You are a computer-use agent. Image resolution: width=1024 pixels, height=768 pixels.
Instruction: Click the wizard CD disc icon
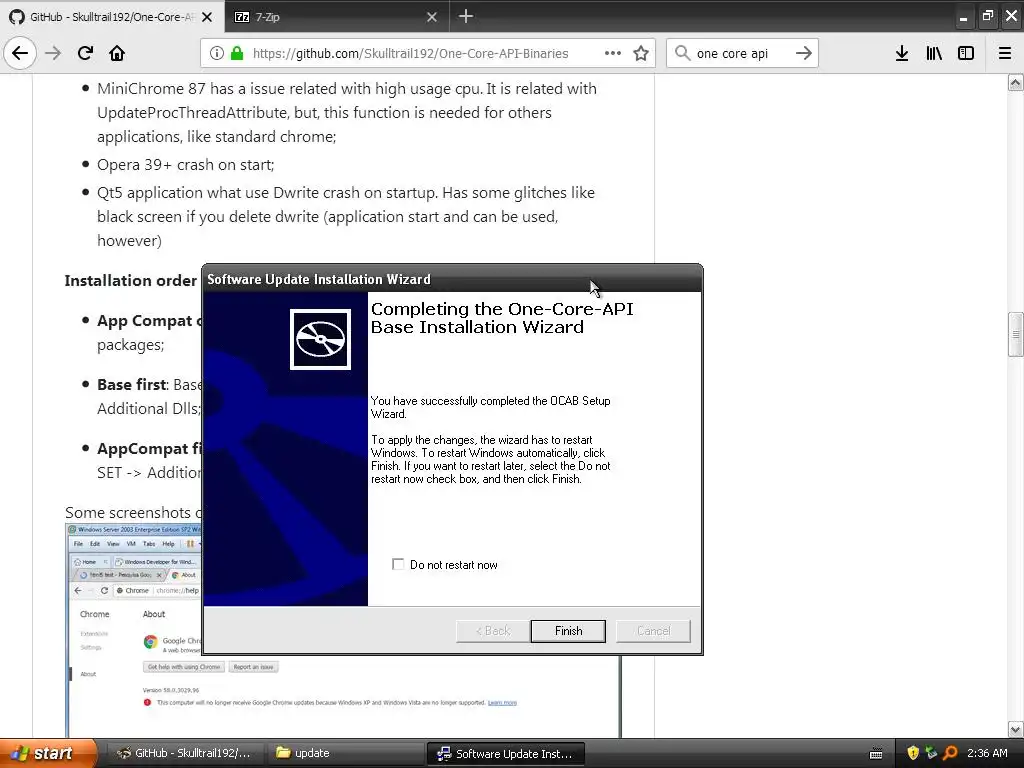(321, 340)
